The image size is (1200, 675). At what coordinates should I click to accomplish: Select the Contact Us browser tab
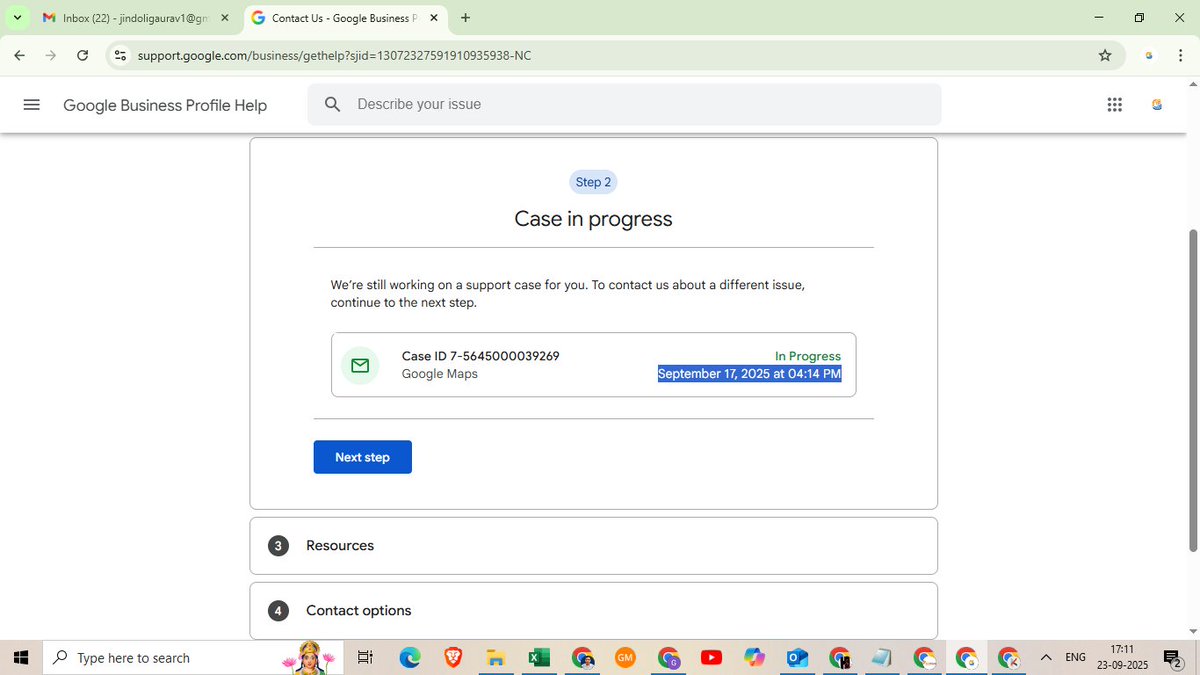coord(345,18)
